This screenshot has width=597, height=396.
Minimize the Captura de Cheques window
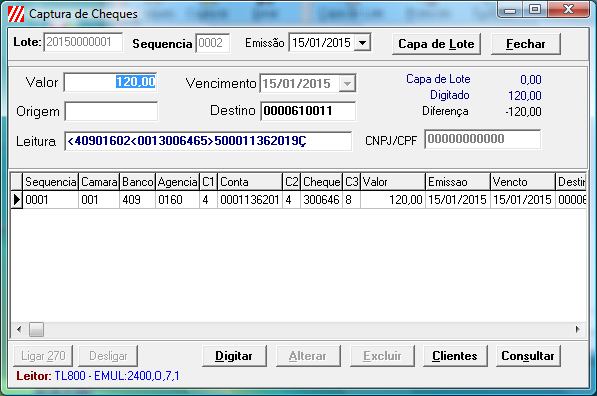click(510, 10)
